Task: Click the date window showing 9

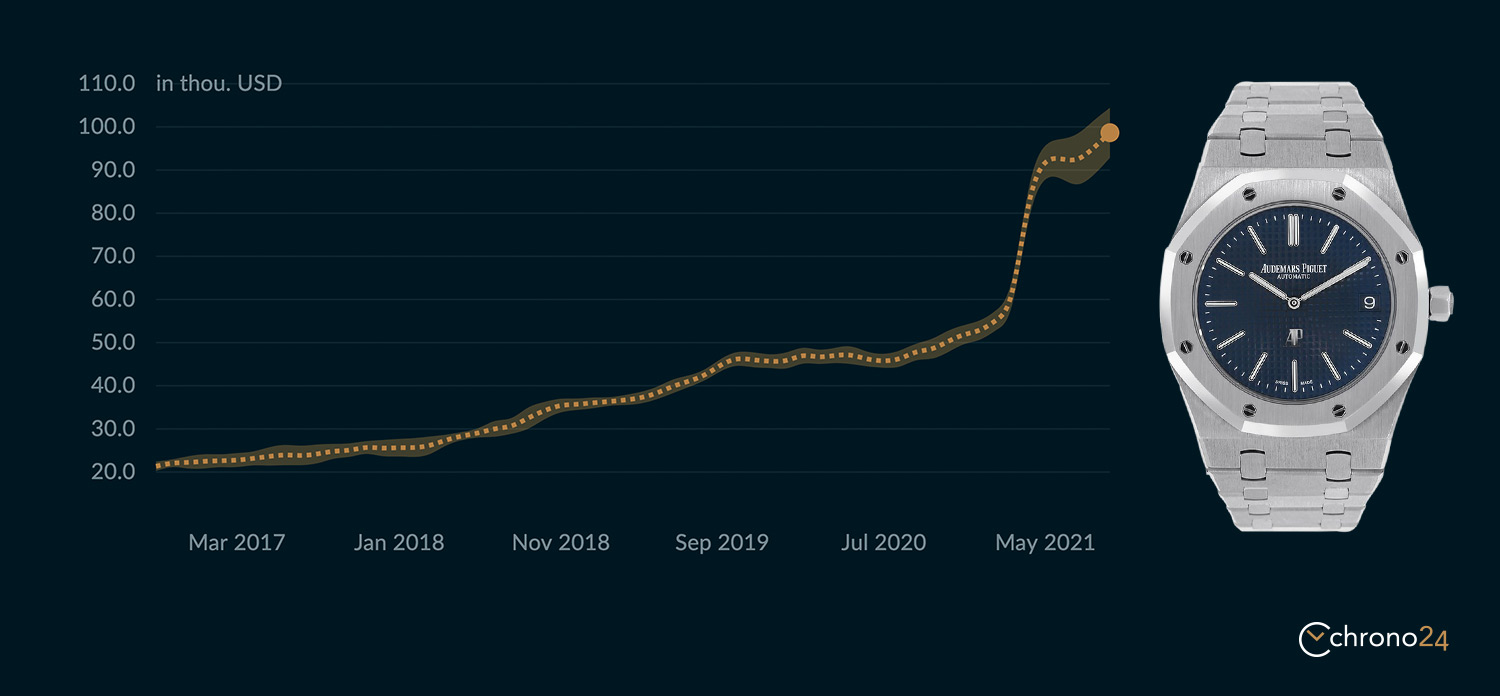Action: 1369,300
